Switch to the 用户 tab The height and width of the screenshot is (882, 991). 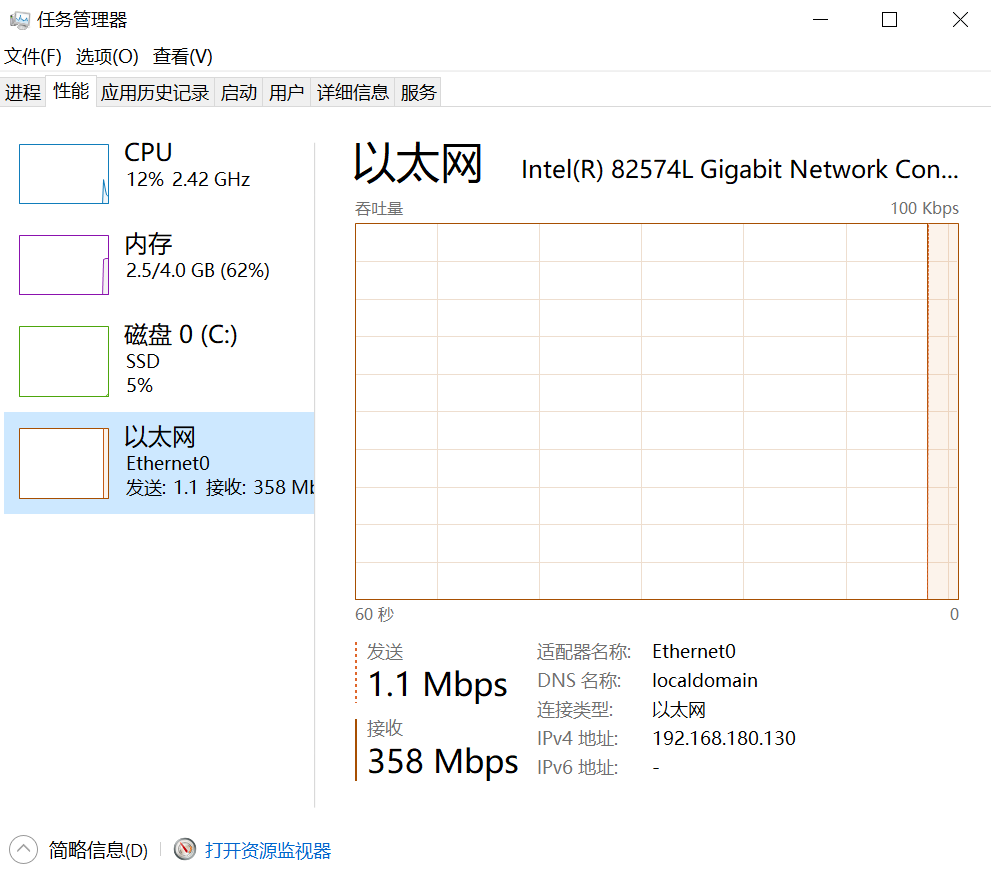pos(286,93)
